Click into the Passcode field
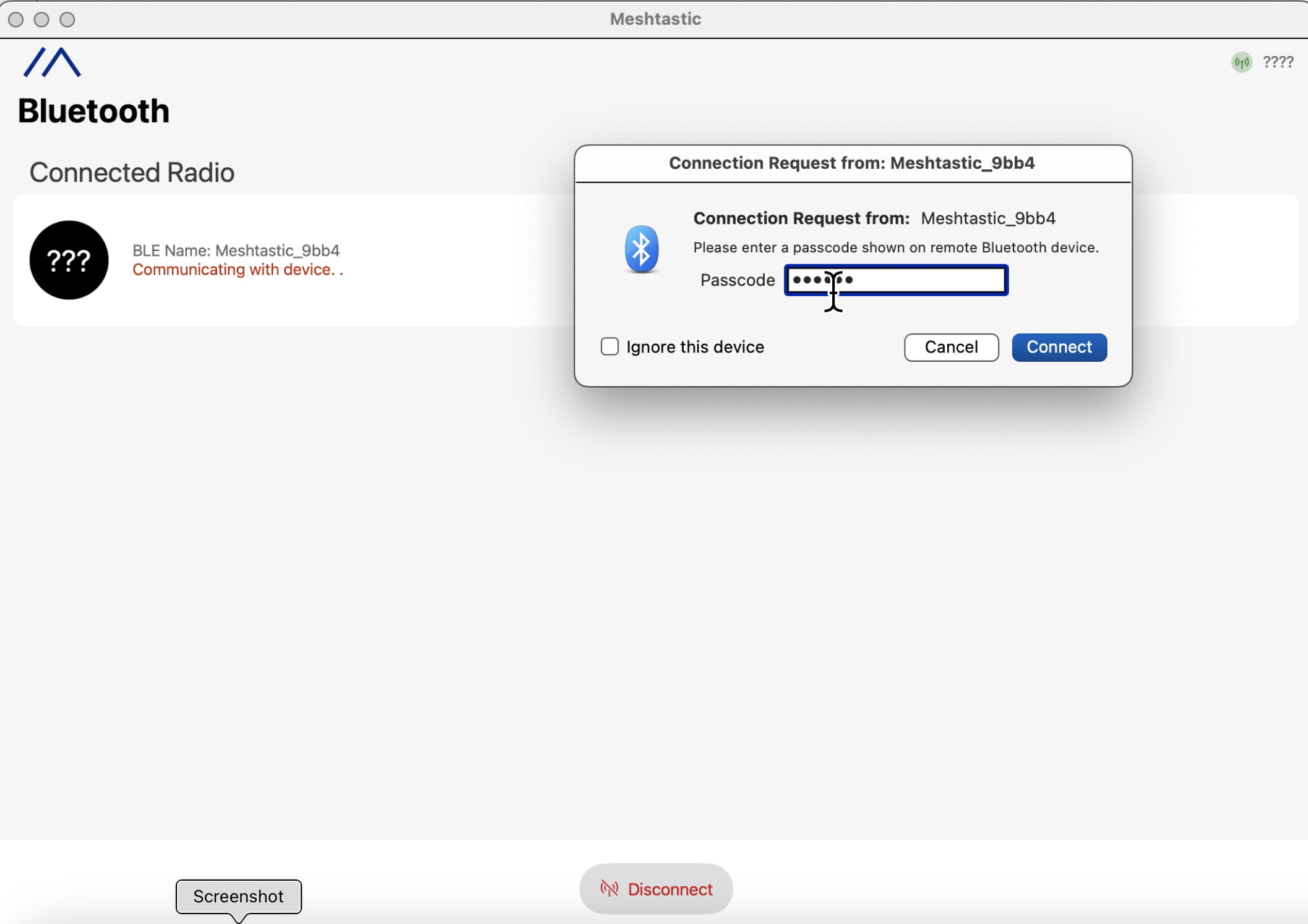Screen dimensions: 1308x924 tap(896, 280)
